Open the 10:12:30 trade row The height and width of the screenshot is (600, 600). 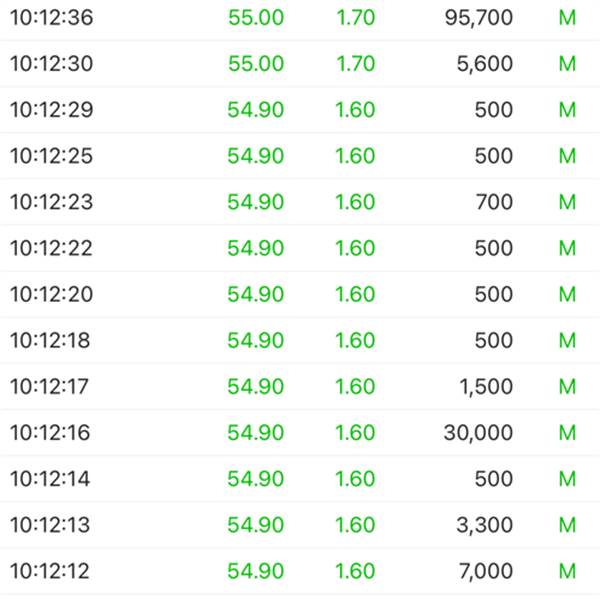pyautogui.click(x=300, y=64)
